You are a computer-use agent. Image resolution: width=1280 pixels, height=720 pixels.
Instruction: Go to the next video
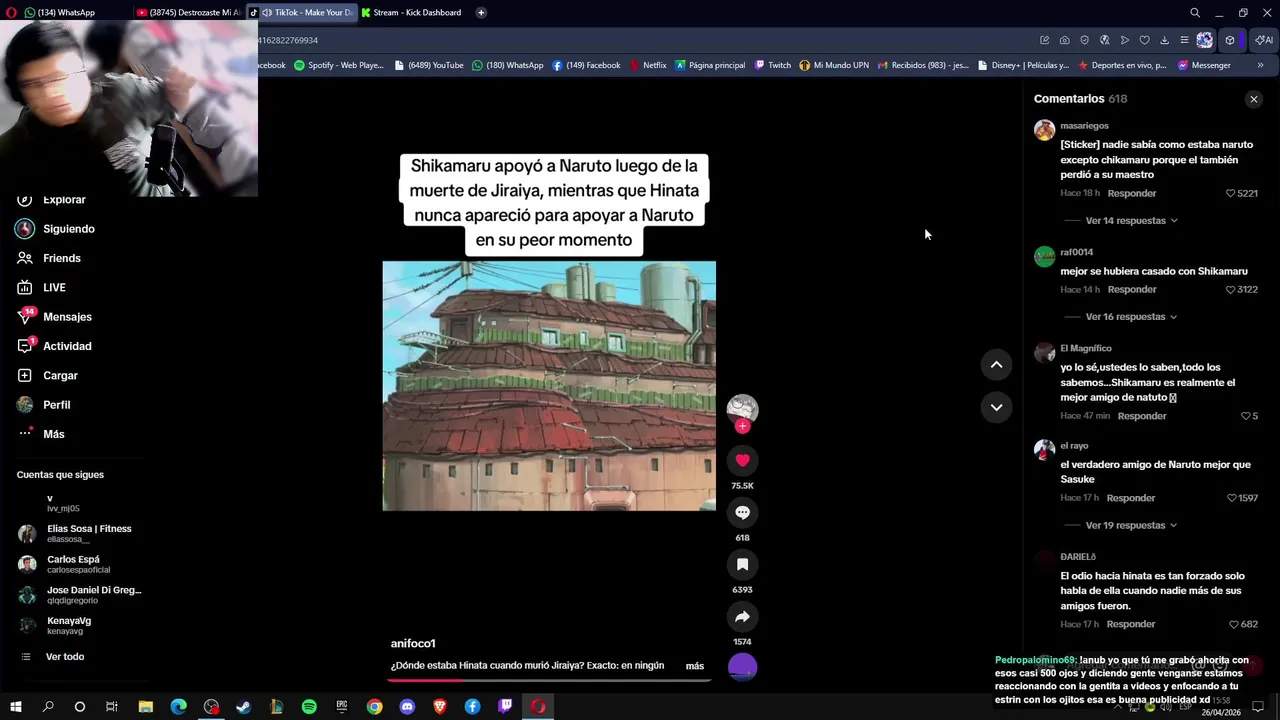coord(996,407)
